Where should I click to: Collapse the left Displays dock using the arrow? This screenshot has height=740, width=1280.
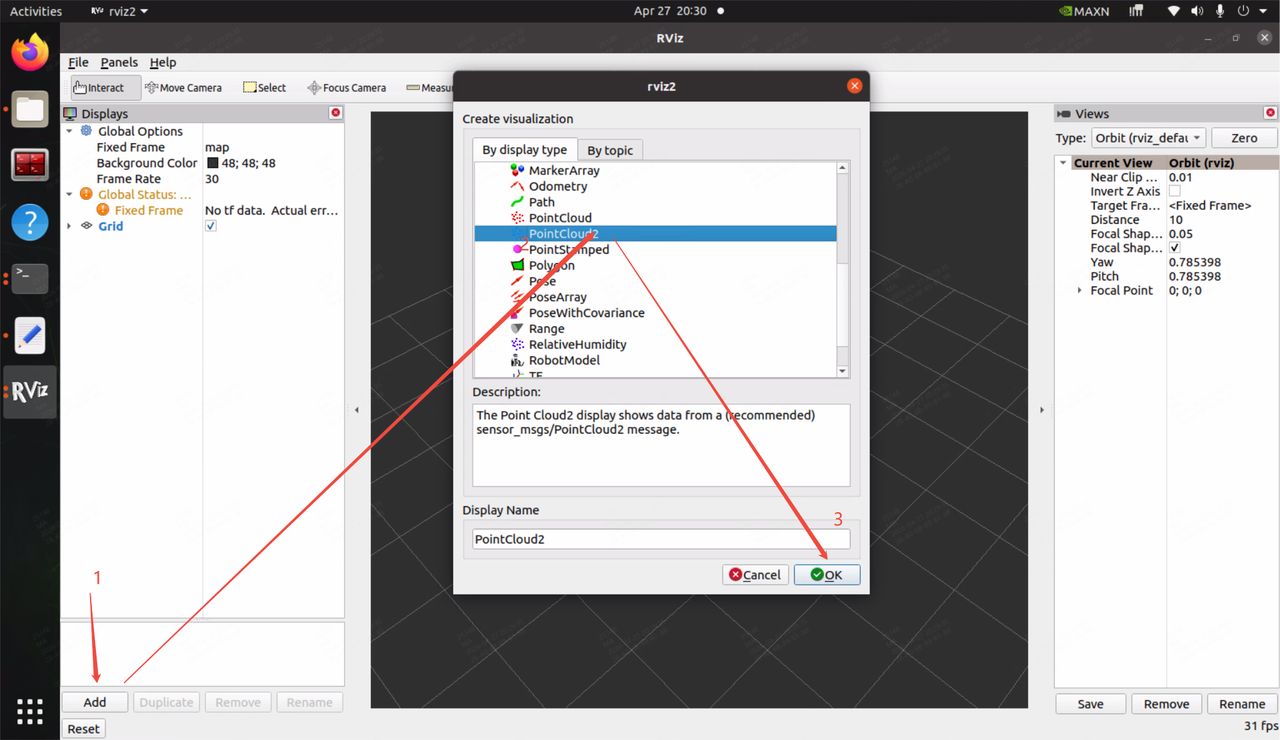(x=357, y=410)
